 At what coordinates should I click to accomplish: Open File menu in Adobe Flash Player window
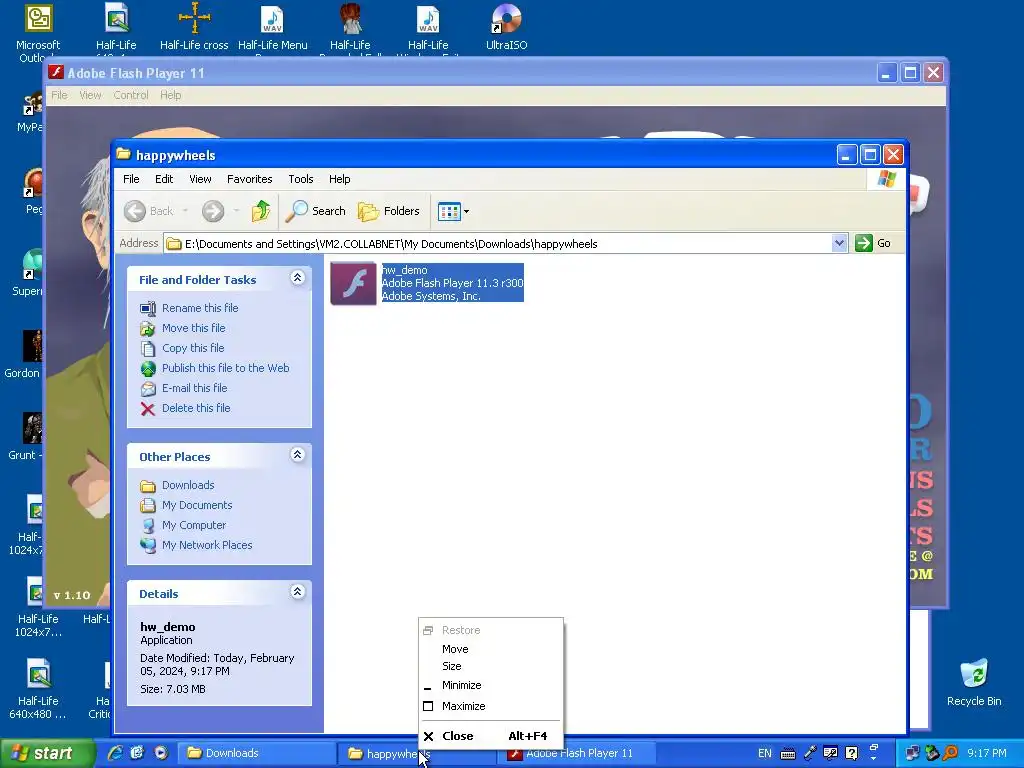click(x=59, y=95)
